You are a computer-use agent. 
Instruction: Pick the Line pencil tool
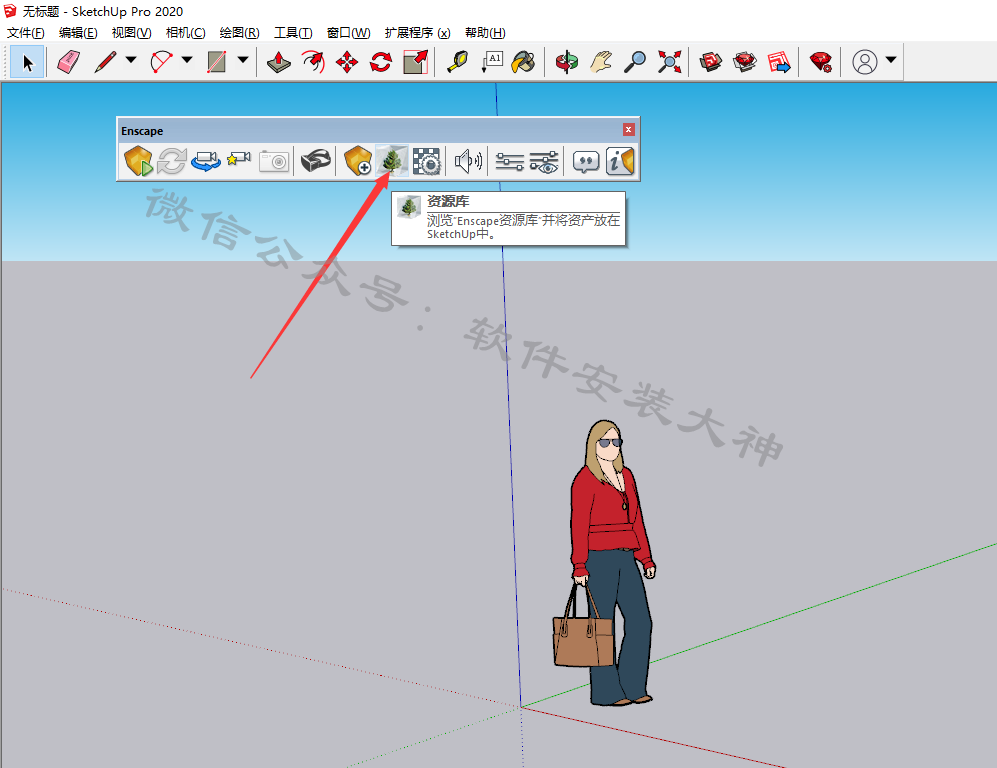click(x=105, y=62)
